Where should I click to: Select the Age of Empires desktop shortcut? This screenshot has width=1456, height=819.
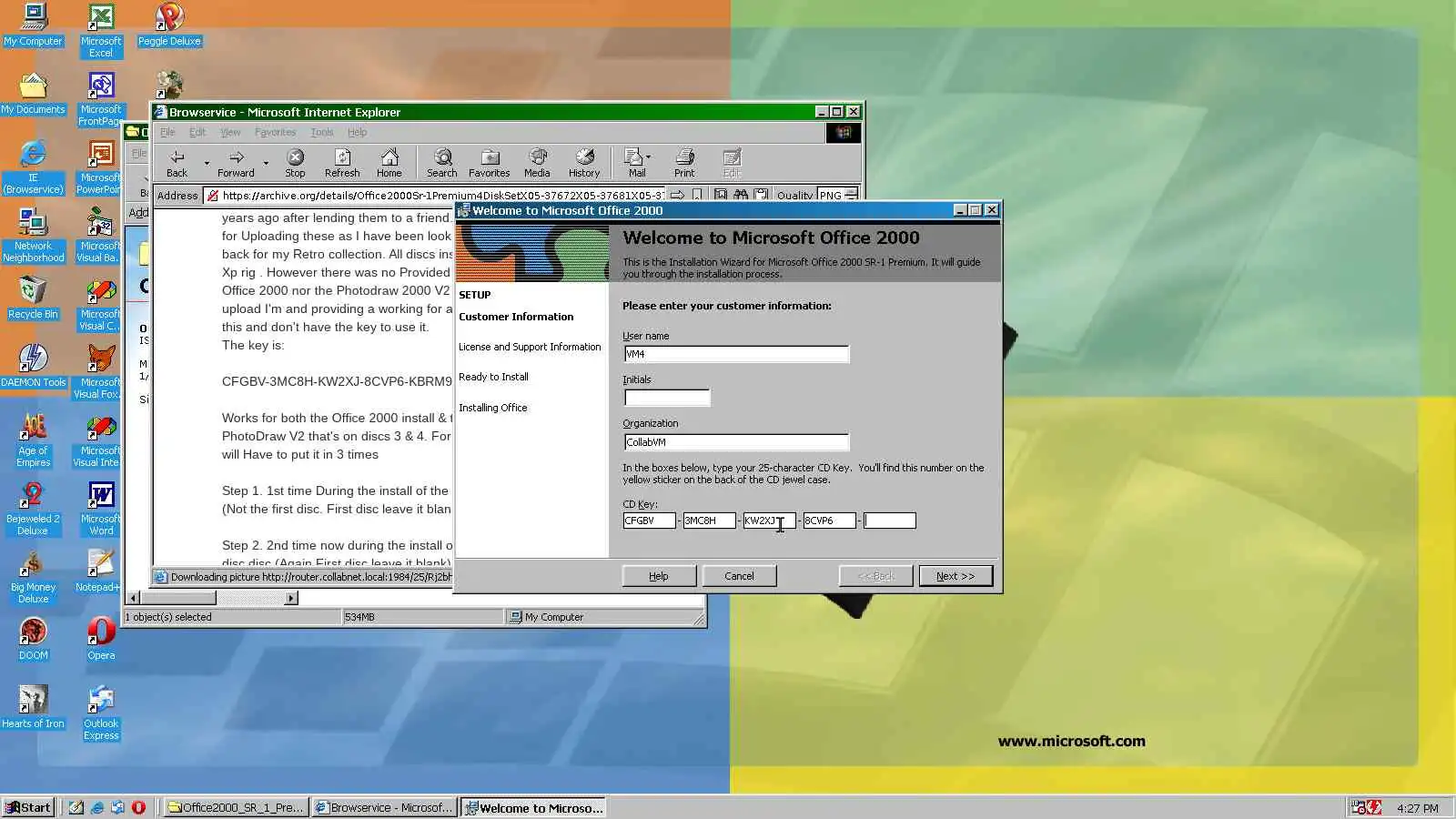click(34, 440)
